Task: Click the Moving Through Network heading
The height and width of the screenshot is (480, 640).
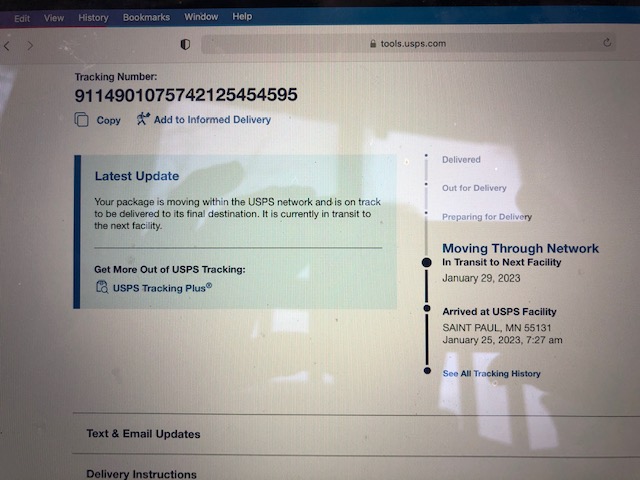Action: point(520,248)
